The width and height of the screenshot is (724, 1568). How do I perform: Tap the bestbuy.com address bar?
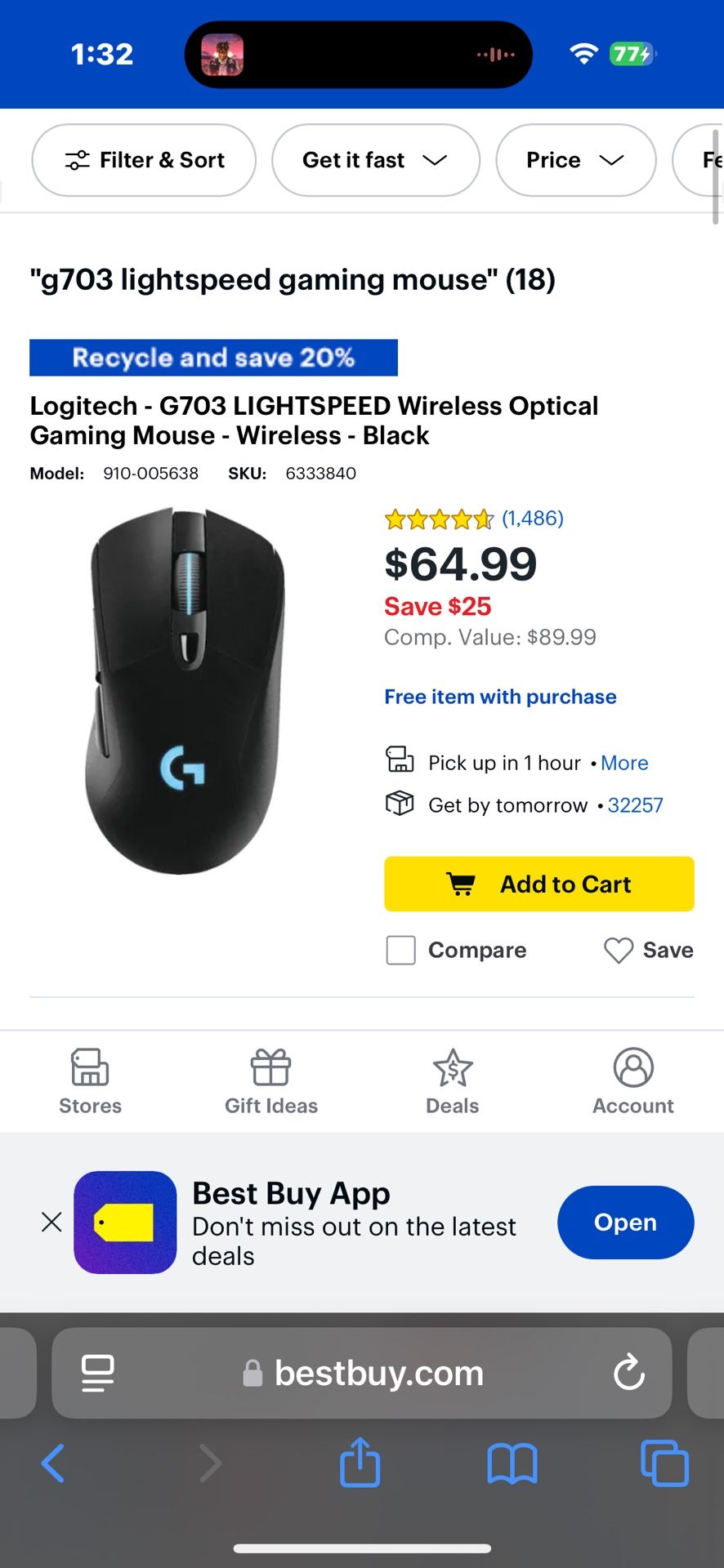(378, 1373)
